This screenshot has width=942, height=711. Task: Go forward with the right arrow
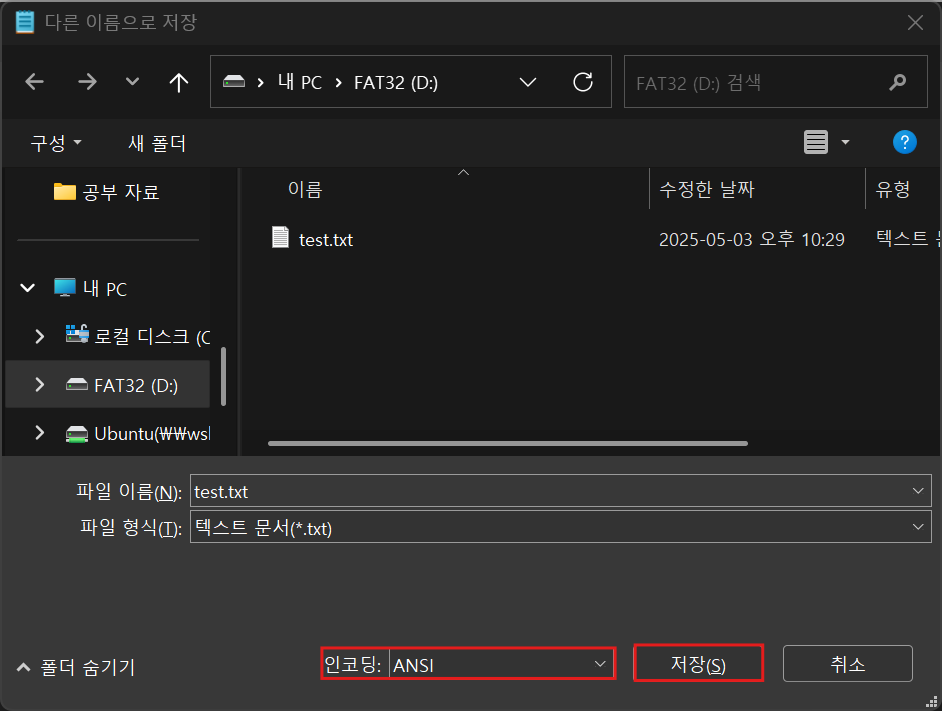[87, 82]
